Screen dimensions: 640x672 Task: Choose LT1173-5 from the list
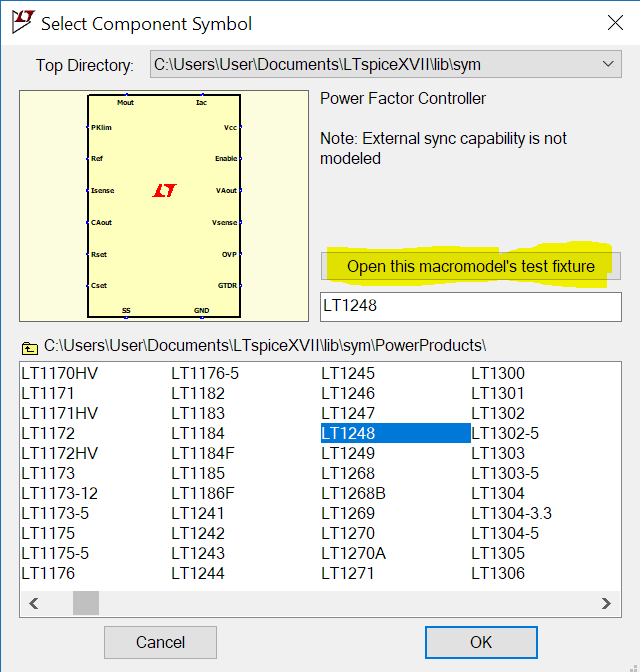tap(55, 513)
